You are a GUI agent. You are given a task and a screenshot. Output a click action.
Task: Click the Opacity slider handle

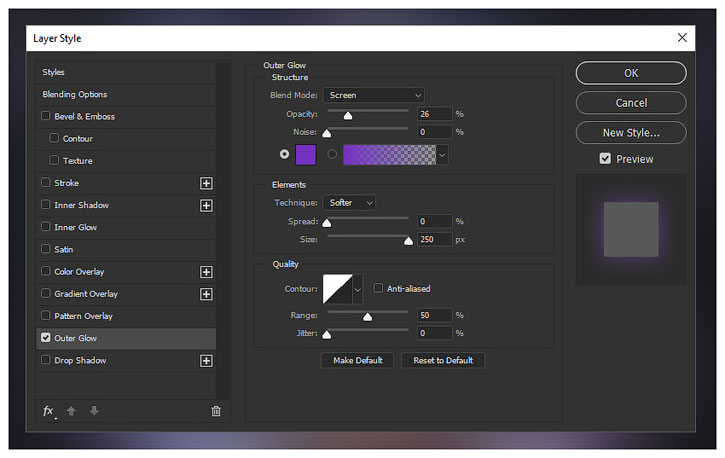pyautogui.click(x=348, y=116)
